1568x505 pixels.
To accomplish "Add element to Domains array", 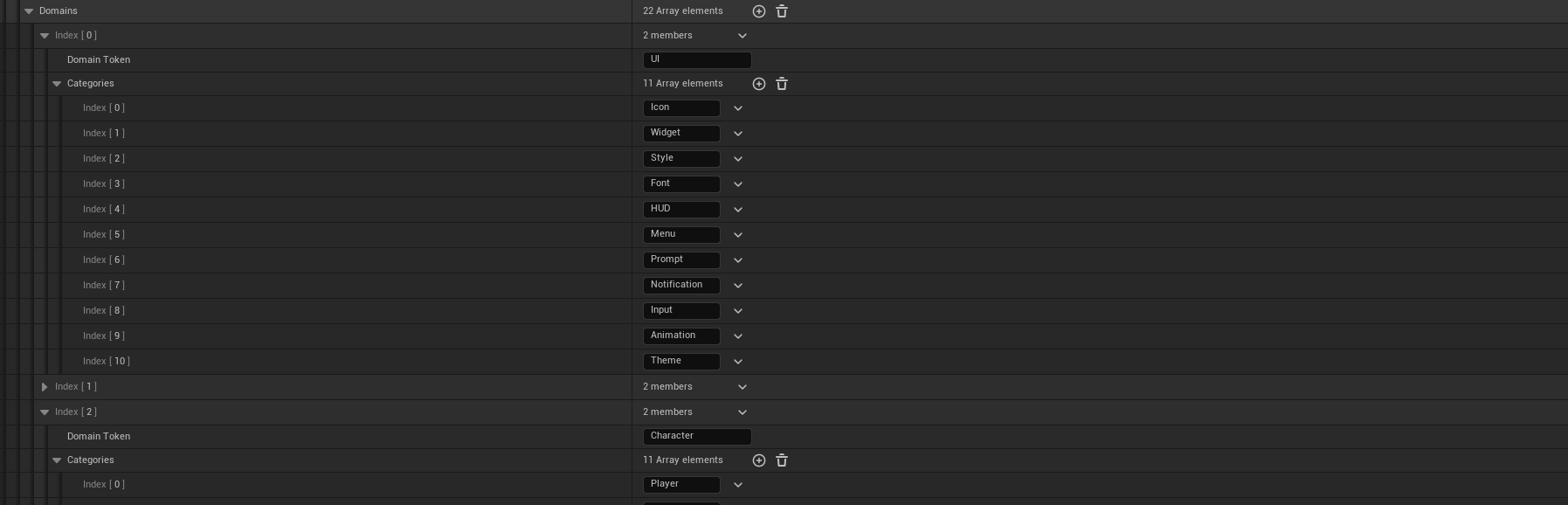I will pos(758,11).
